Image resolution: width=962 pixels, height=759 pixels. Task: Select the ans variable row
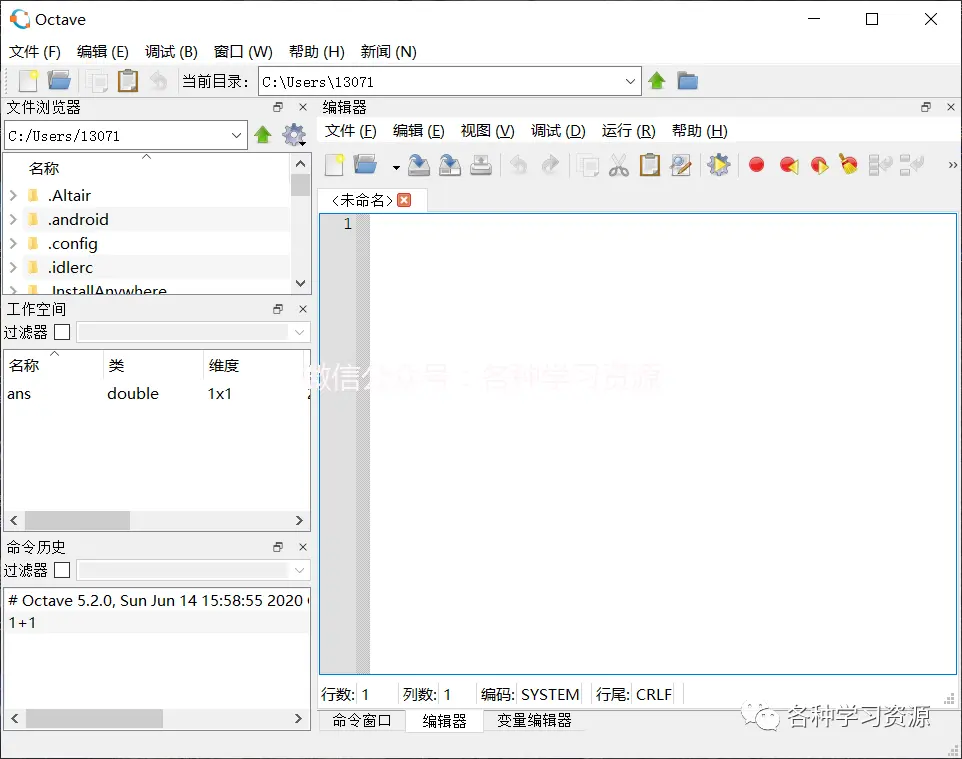point(156,393)
